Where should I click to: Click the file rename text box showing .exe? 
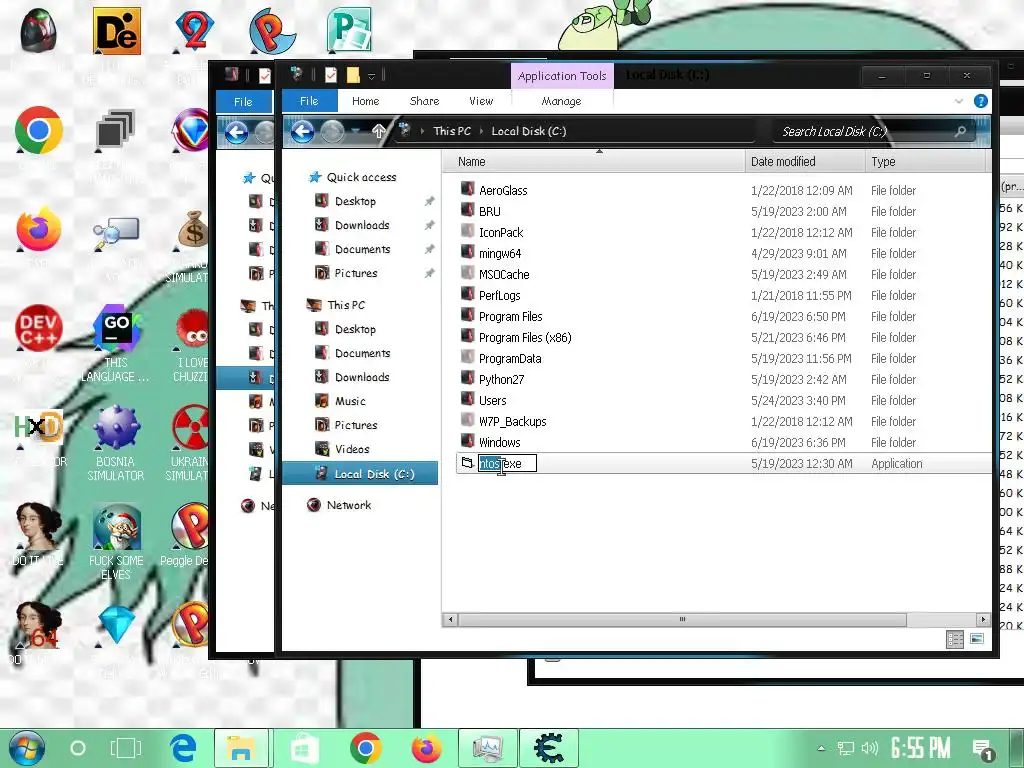(507, 464)
